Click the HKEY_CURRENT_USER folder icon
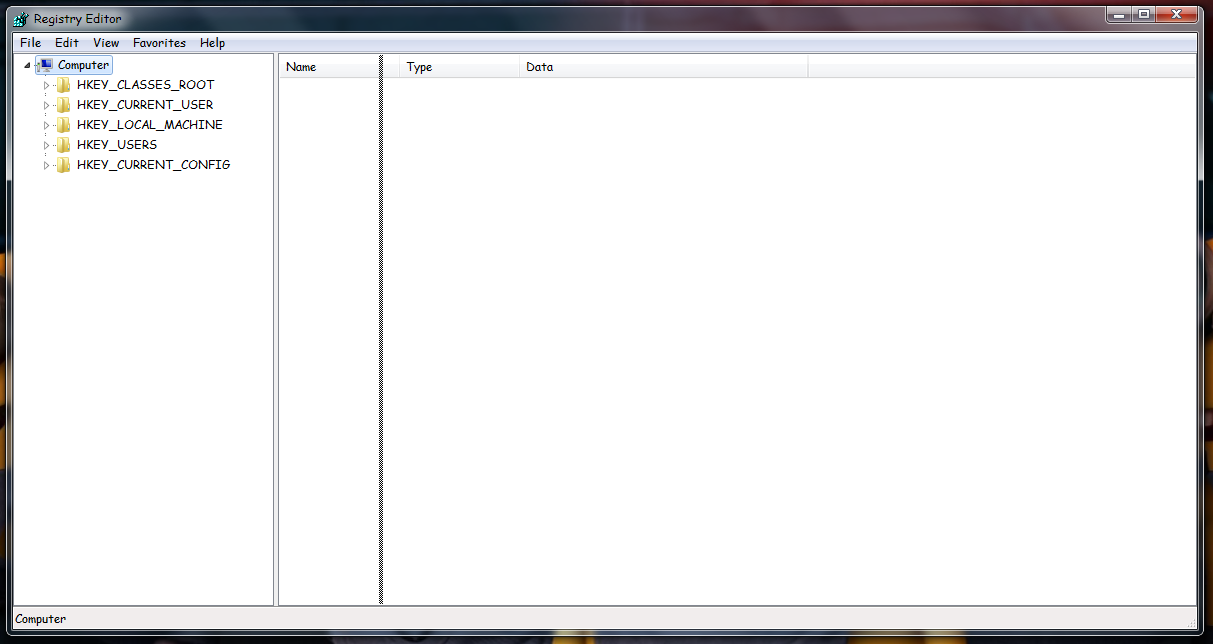 point(64,105)
